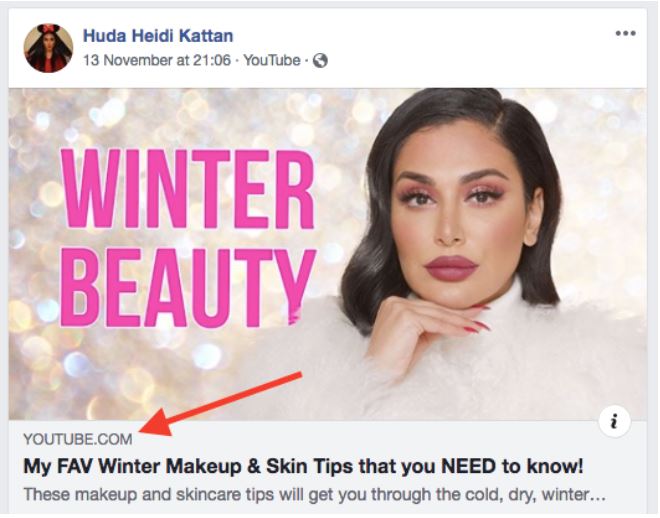660x518 pixels.
Task: Click the "These makeup and skincare tips" description
Action: click(x=314, y=495)
